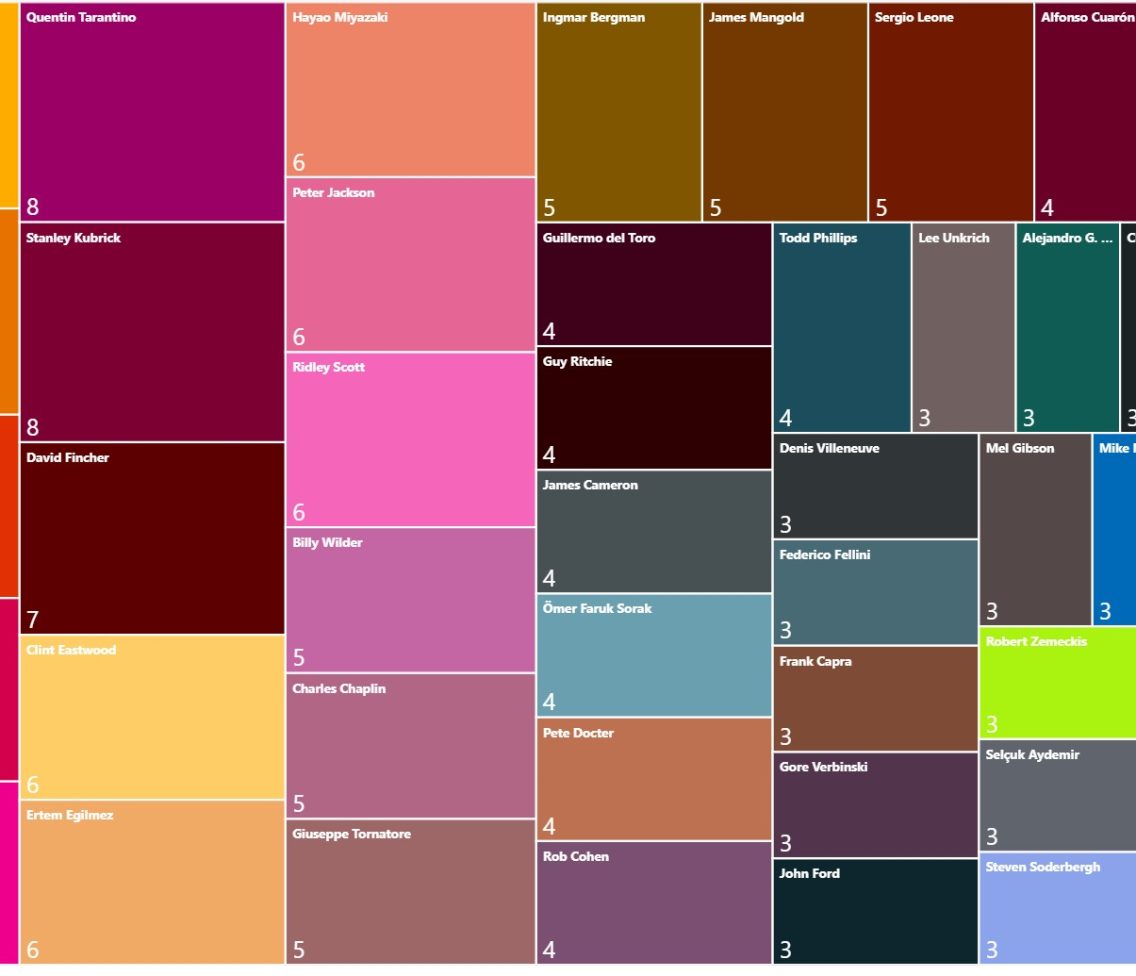The width and height of the screenshot is (1136, 976).
Task: Select David Fincher block with value 7
Action: click(152, 538)
